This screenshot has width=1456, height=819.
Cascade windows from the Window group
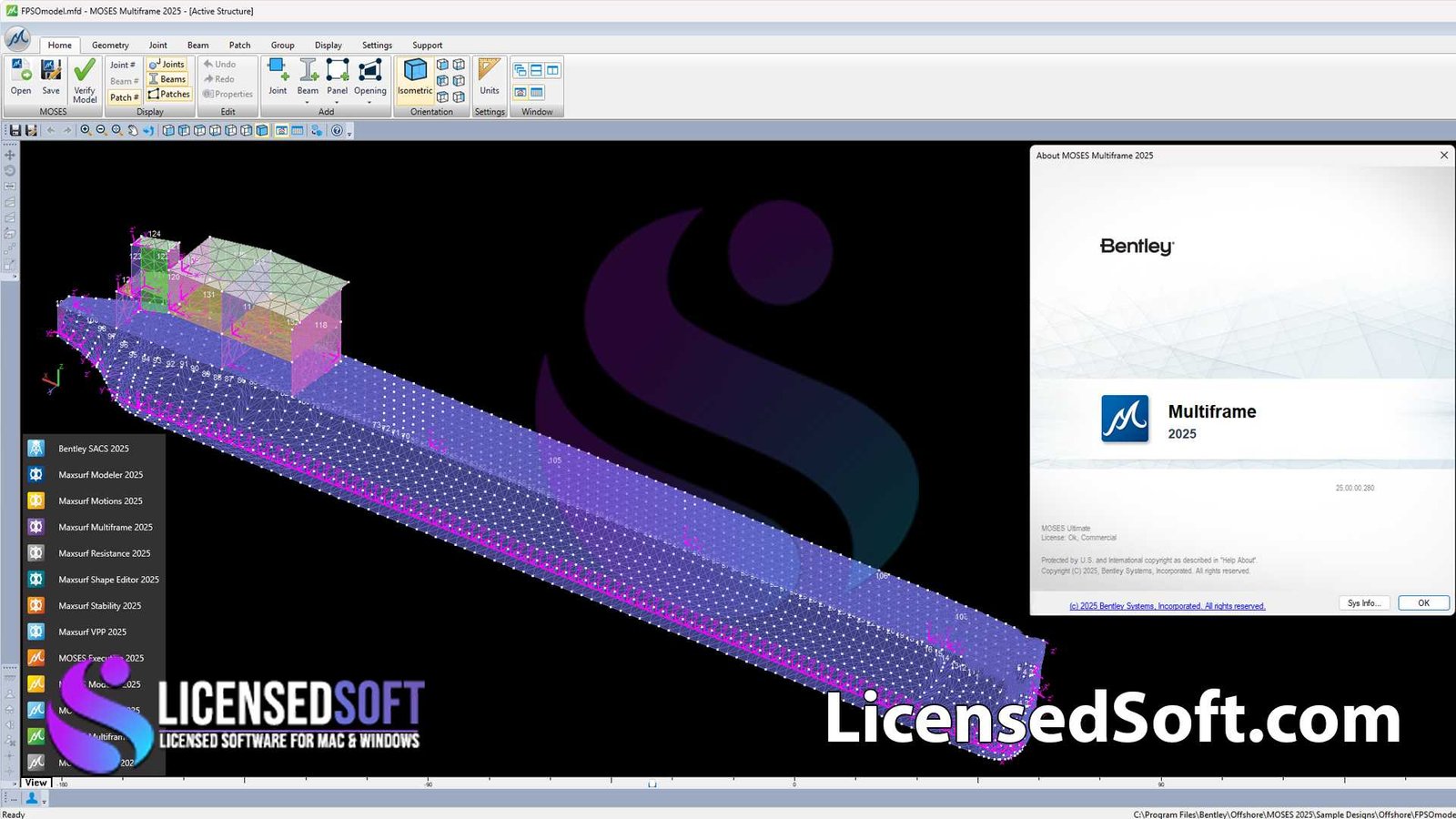click(x=520, y=70)
